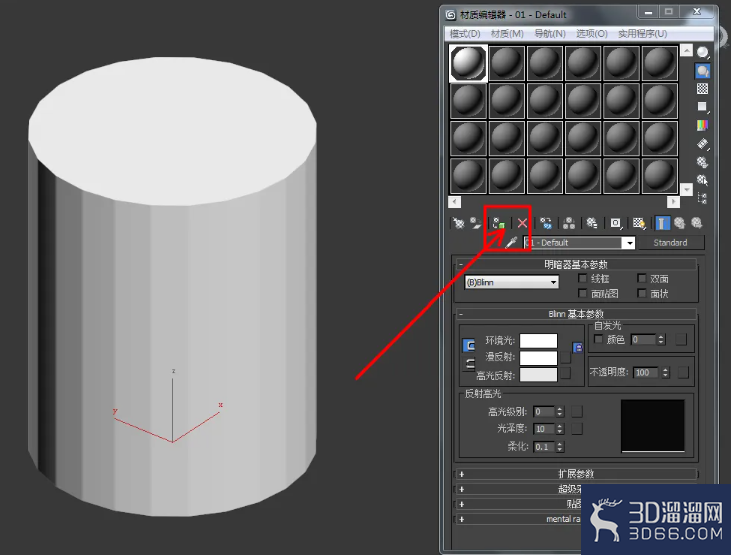Click the 高光级别 spinner arrows
The image size is (731, 555).
tap(560, 411)
